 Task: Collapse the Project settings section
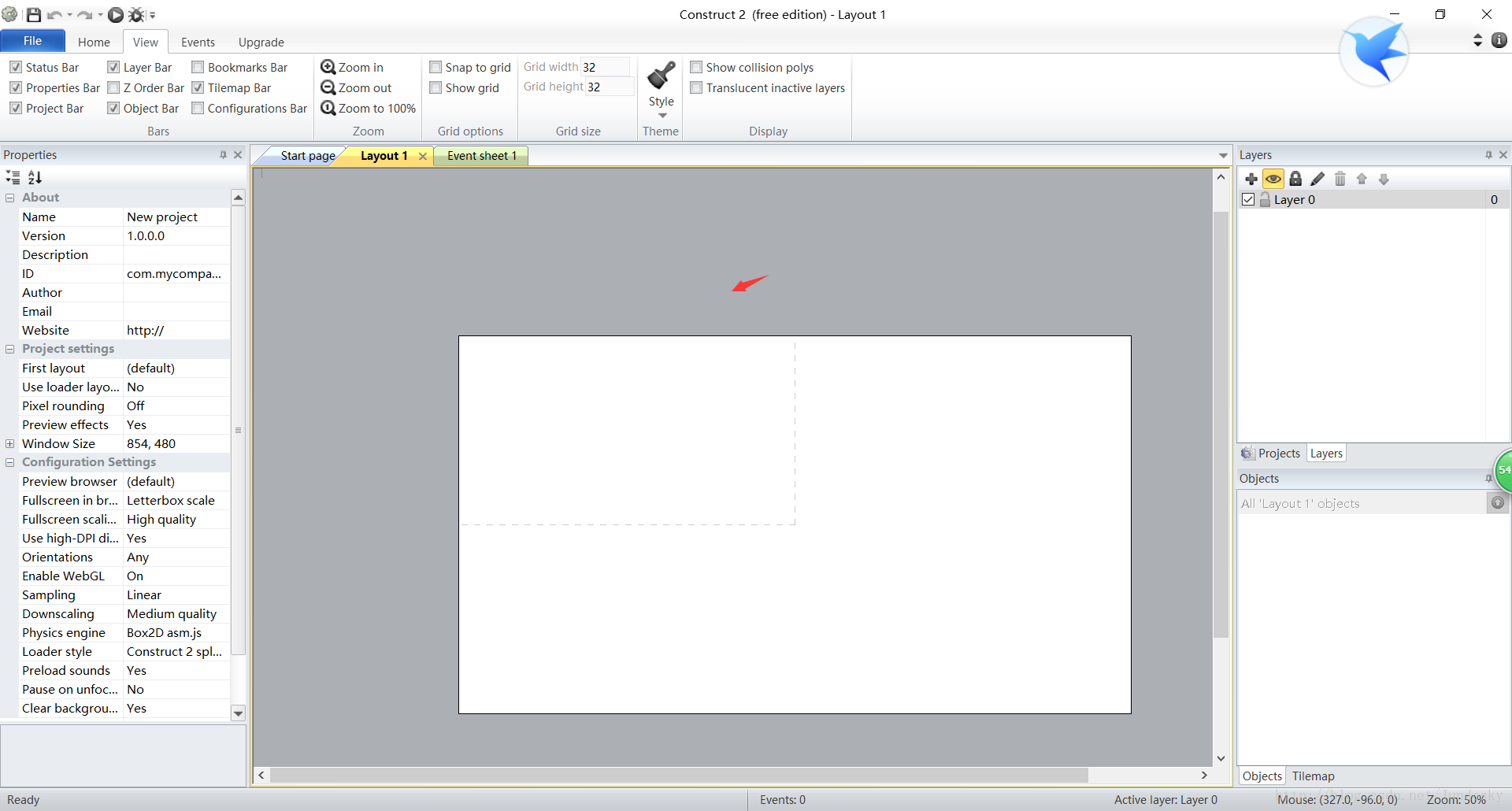tap(10, 349)
